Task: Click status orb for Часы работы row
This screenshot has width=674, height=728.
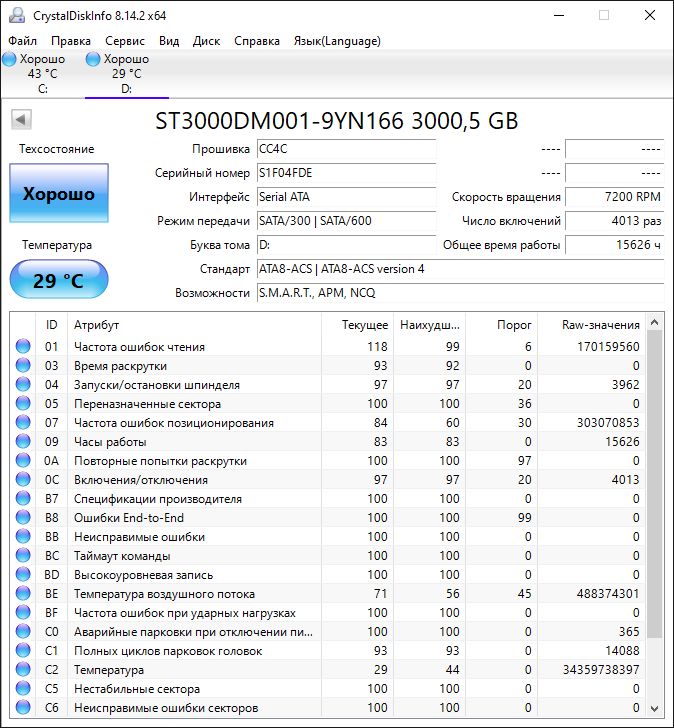Action: point(23,442)
